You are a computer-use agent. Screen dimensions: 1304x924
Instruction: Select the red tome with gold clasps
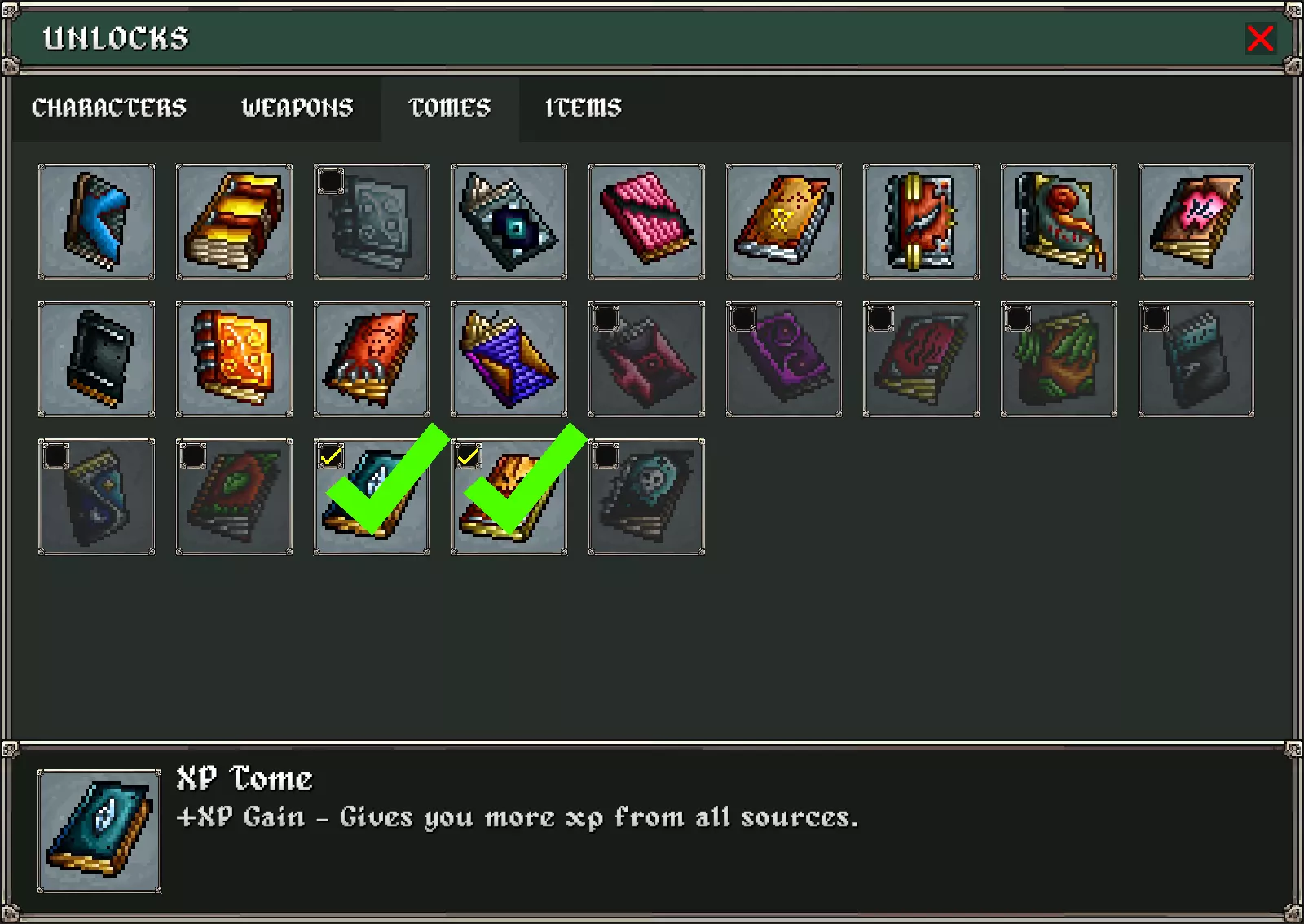(x=921, y=222)
